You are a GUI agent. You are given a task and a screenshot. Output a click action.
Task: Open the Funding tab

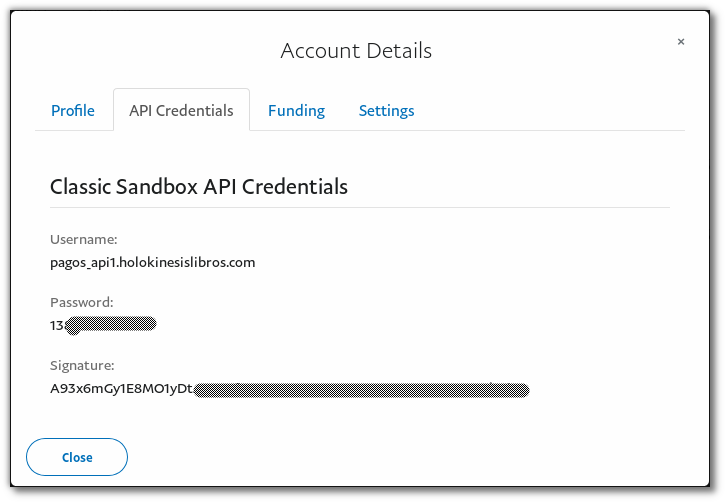[296, 111]
